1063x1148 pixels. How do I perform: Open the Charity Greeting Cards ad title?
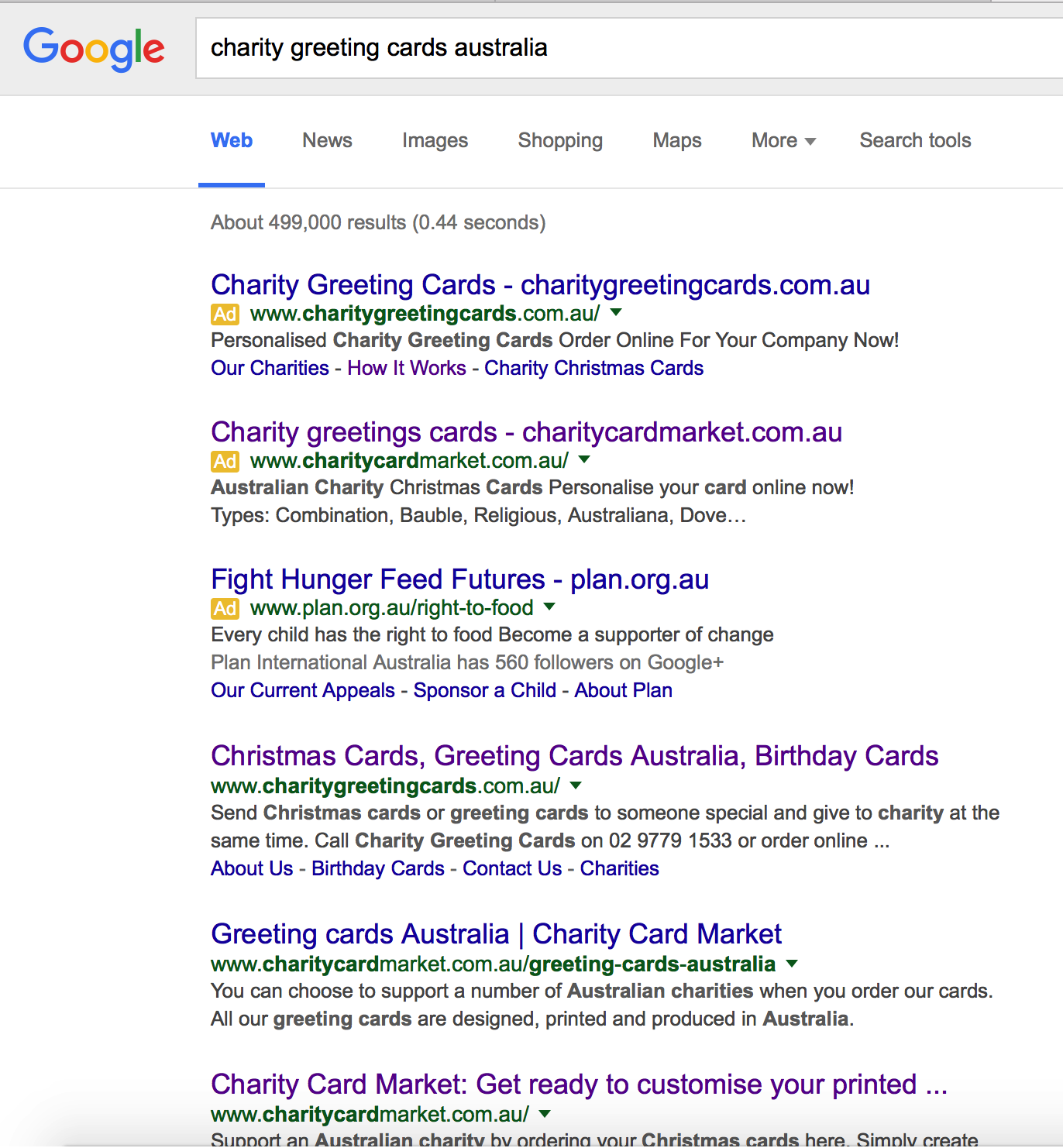[x=540, y=285]
